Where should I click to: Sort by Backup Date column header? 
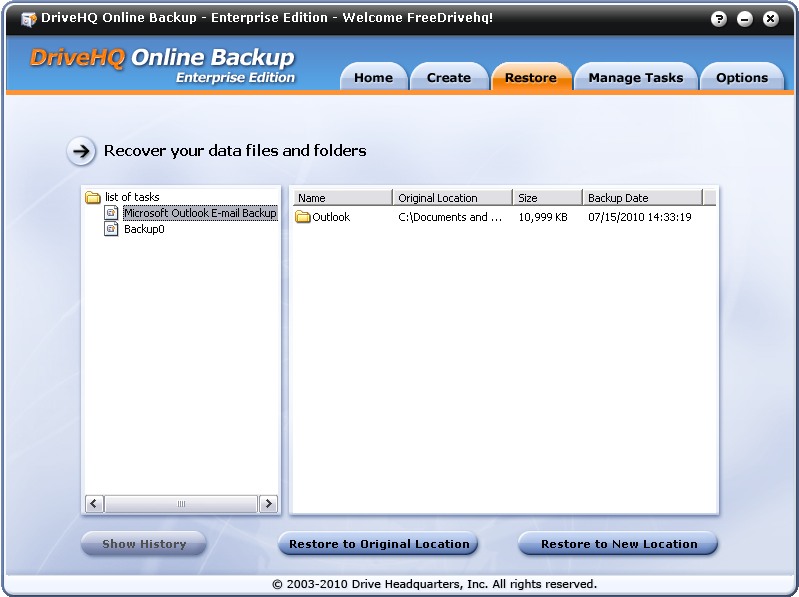[x=642, y=198]
